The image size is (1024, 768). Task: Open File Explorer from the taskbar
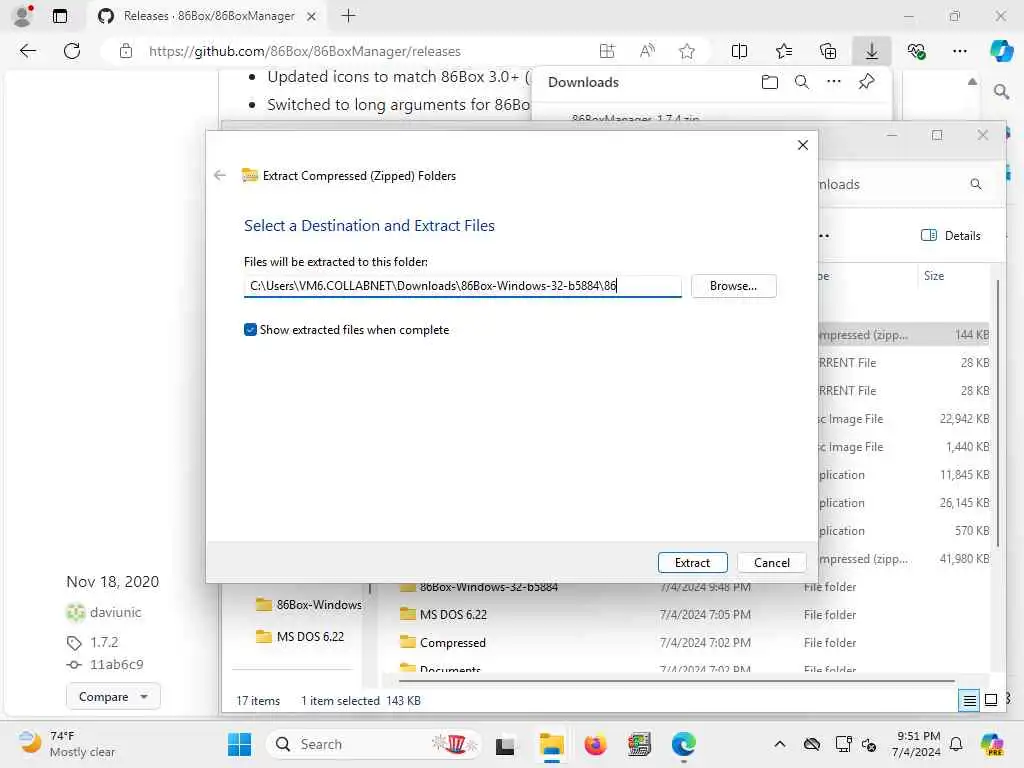(x=551, y=744)
